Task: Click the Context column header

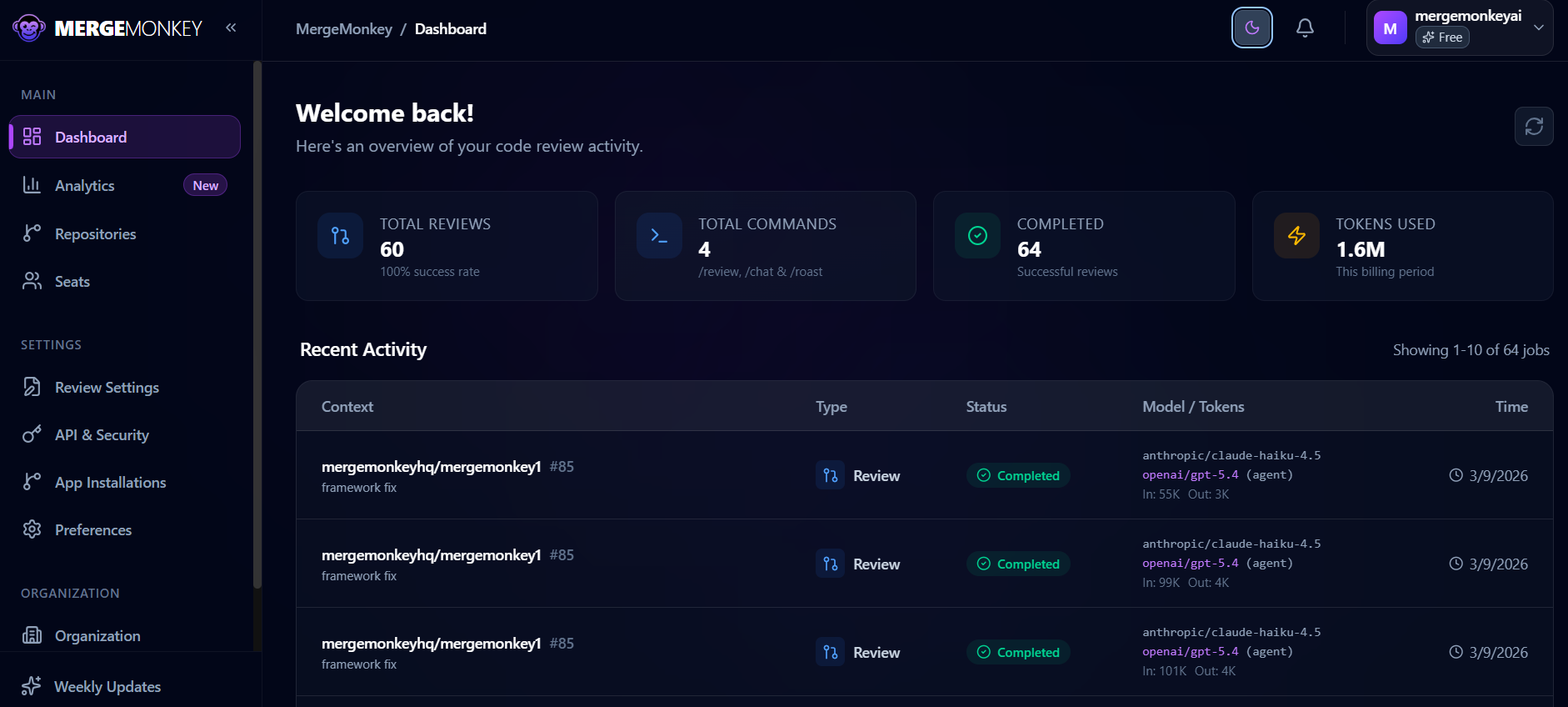Action: [x=347, y=407]
